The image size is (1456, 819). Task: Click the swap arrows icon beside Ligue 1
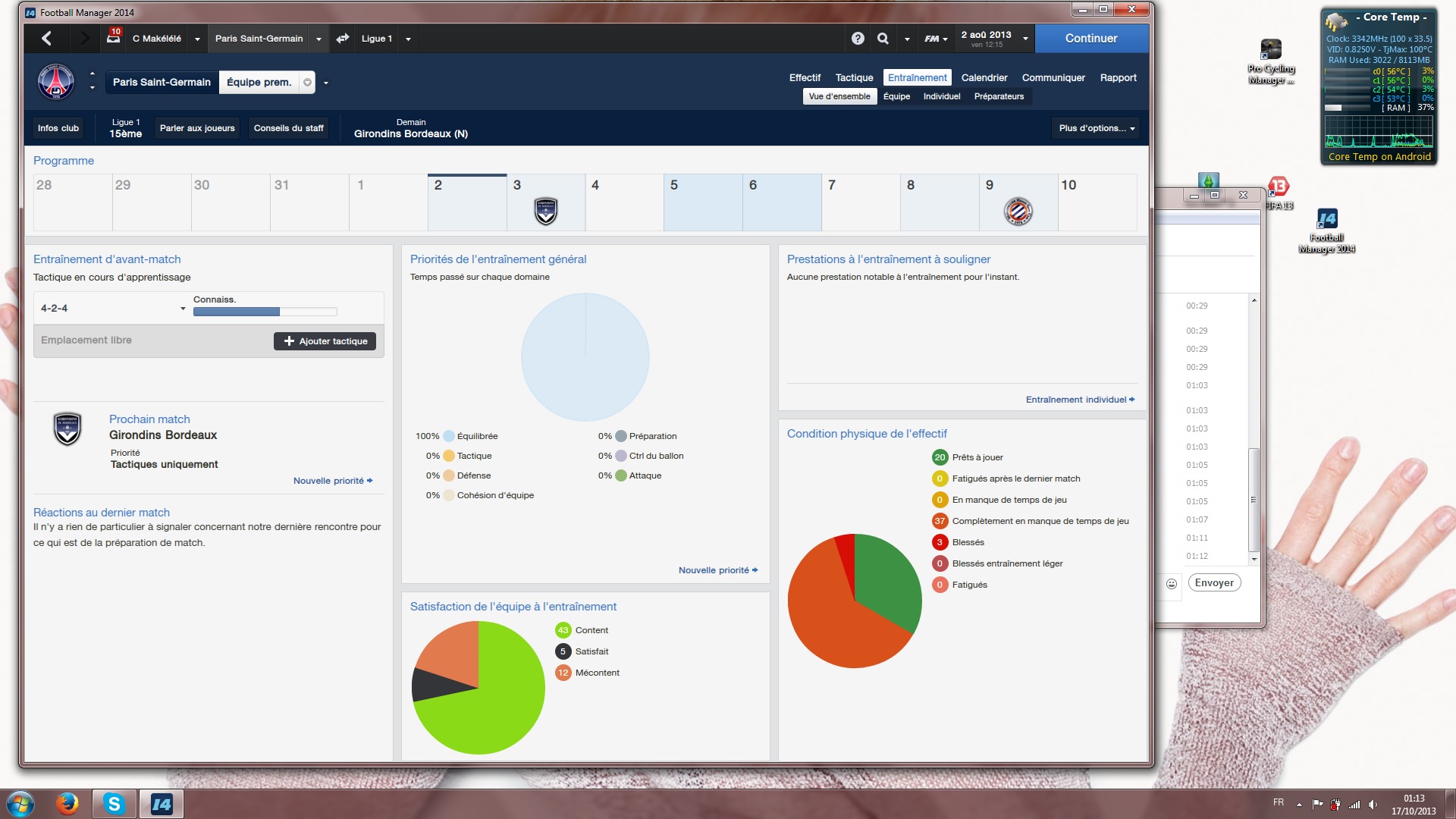pos(343,38)
